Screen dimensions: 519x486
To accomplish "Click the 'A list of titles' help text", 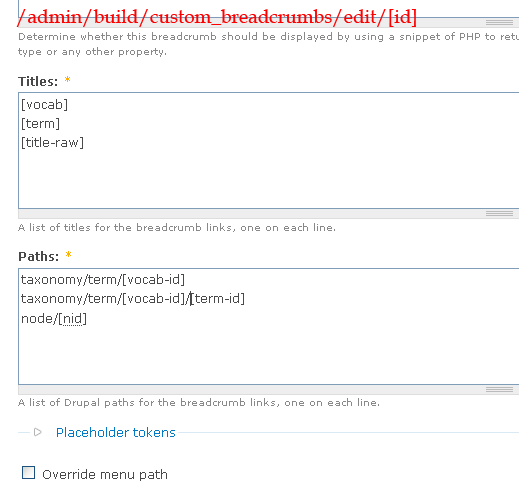I will pyautogui.click(x=177, y=228).
